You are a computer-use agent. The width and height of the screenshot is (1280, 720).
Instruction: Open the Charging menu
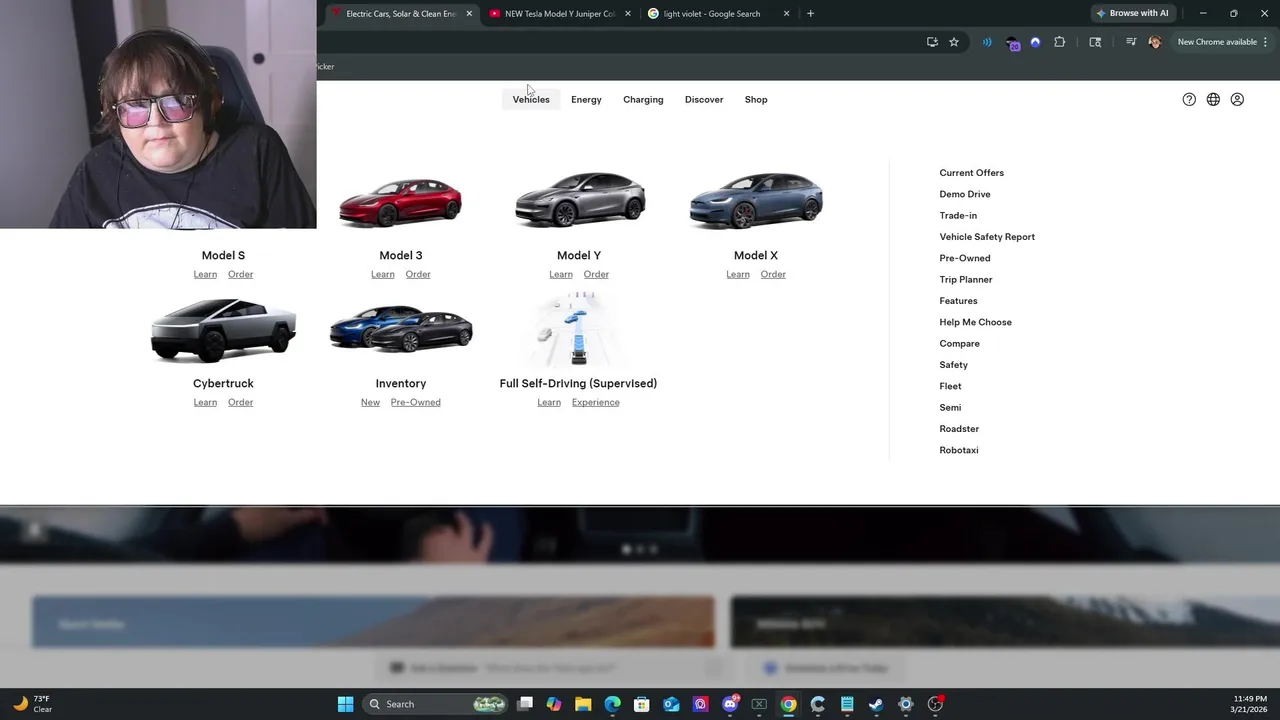[643, 99]
